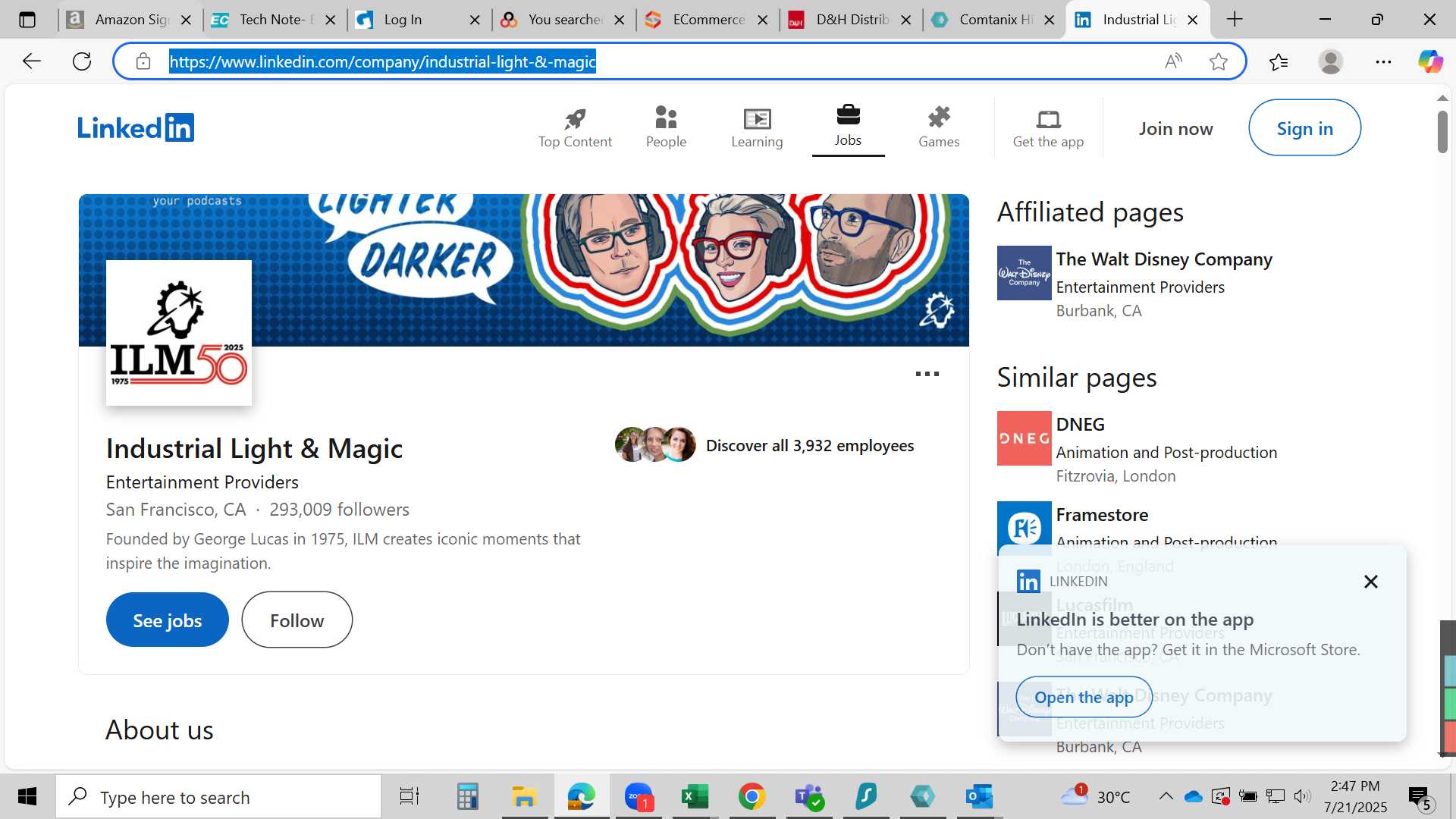Click the address bar URL
Screen dimensions: 1456x819
coord(382,61)
